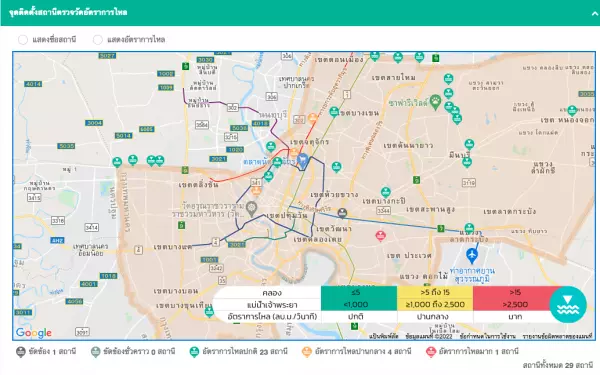The image size is (600, 375).
Task: Click the red high-flow station marker
Action: tap(380, 236)
